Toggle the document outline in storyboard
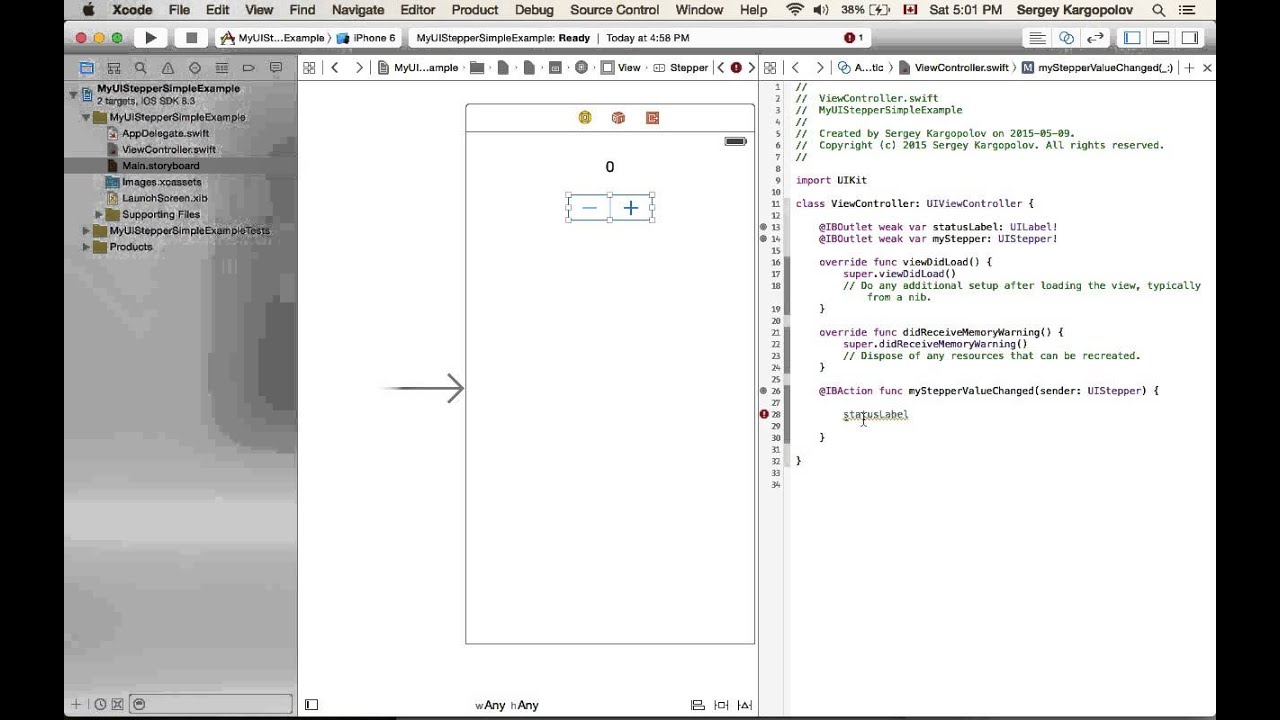 coord(311,705)
